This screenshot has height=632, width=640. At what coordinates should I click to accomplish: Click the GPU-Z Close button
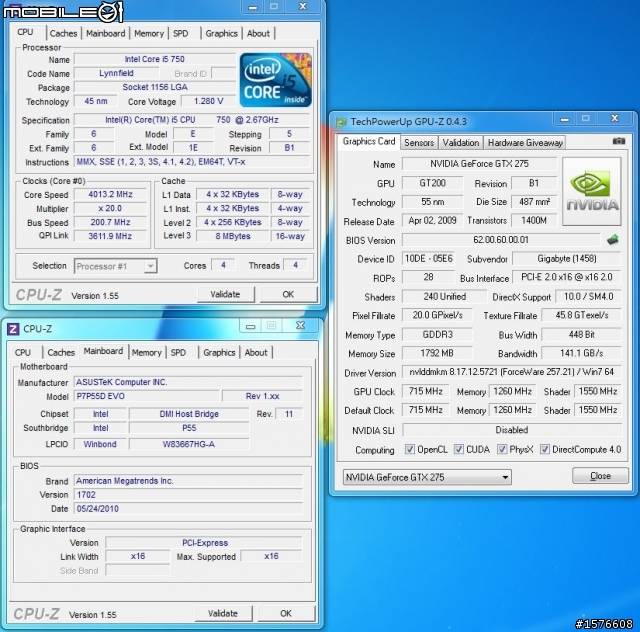click(600, 476)
